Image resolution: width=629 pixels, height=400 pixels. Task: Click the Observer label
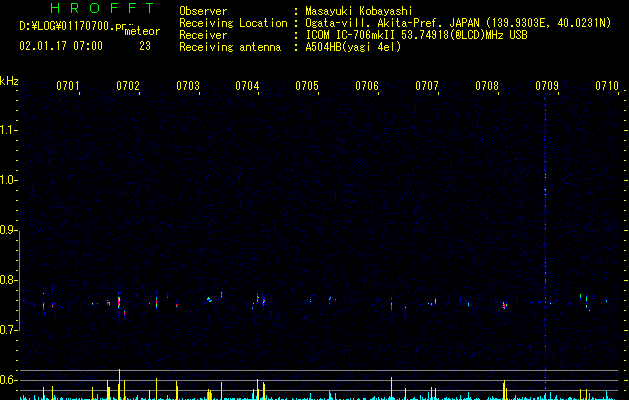(203, 11)
